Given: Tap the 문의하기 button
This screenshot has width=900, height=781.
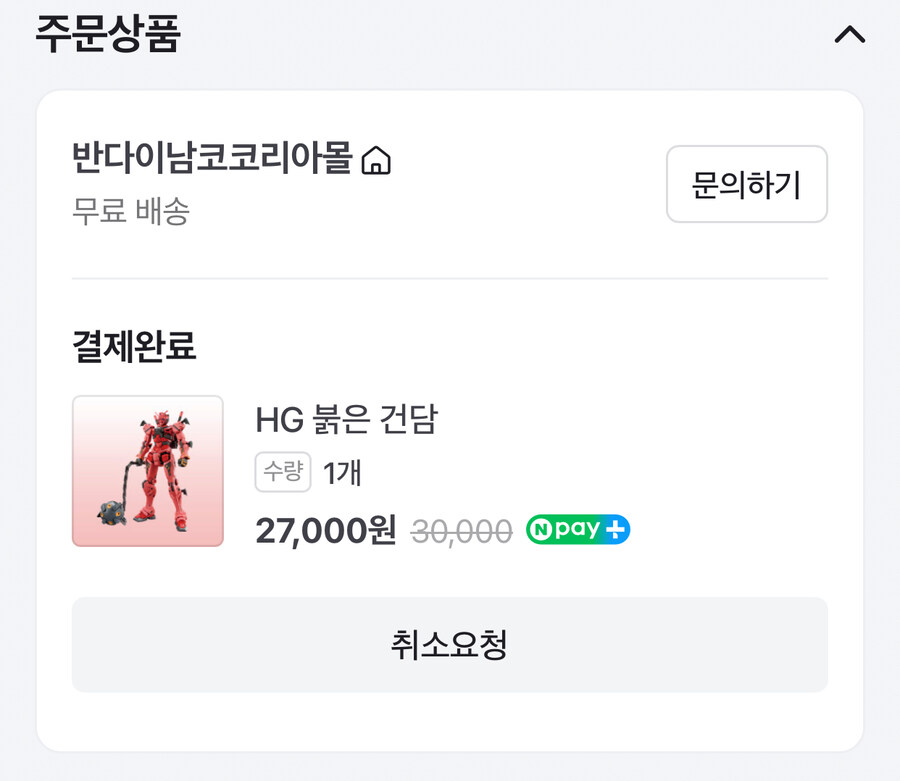Looking at the screenshot, I should tap(746, 184).
